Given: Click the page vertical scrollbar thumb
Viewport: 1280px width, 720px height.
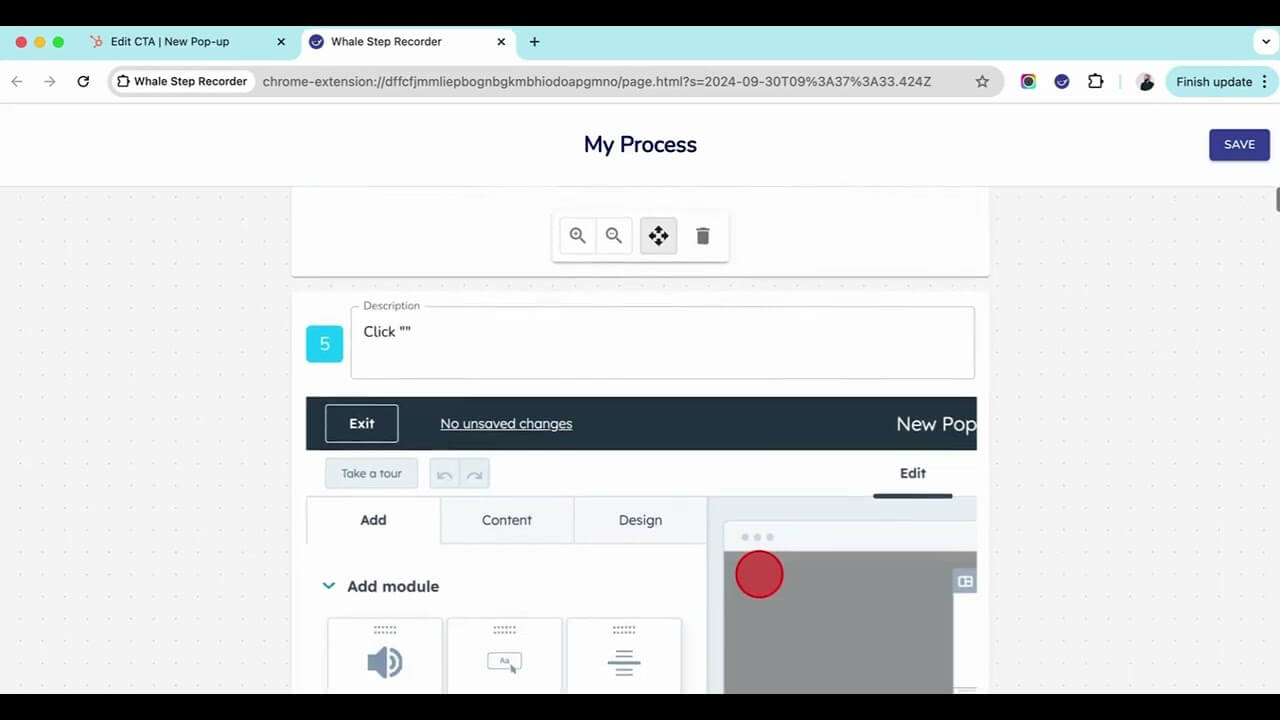Looking at the screenshot, I should (x=1276, y=199).
